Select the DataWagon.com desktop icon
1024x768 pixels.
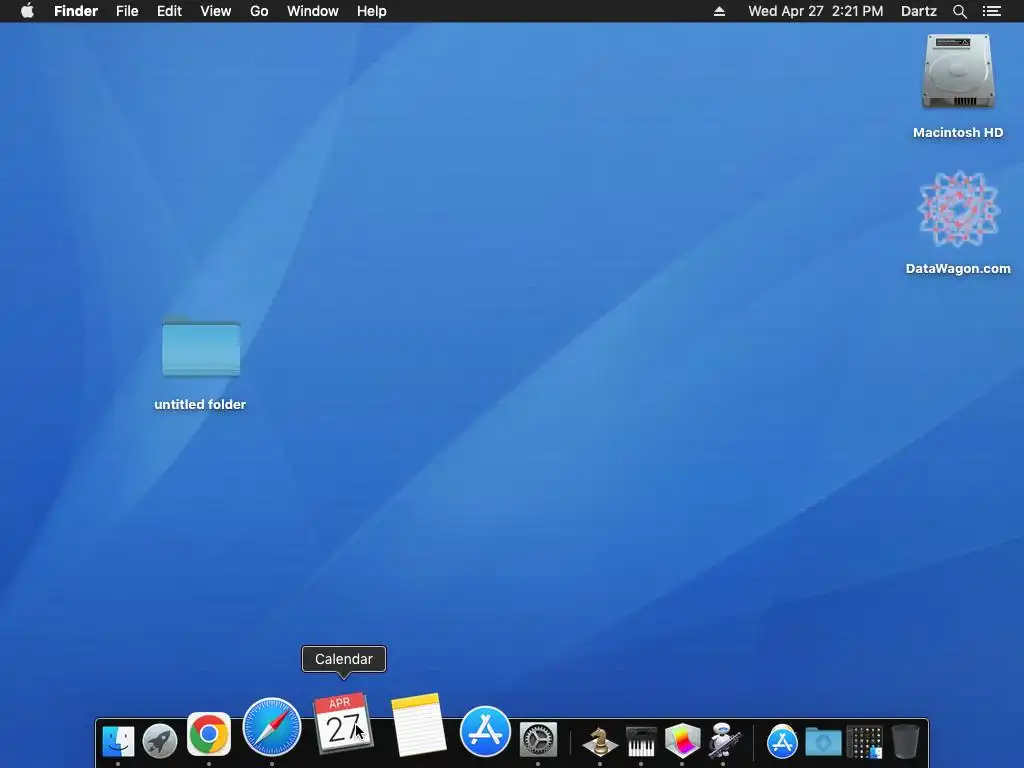point(958,209)
